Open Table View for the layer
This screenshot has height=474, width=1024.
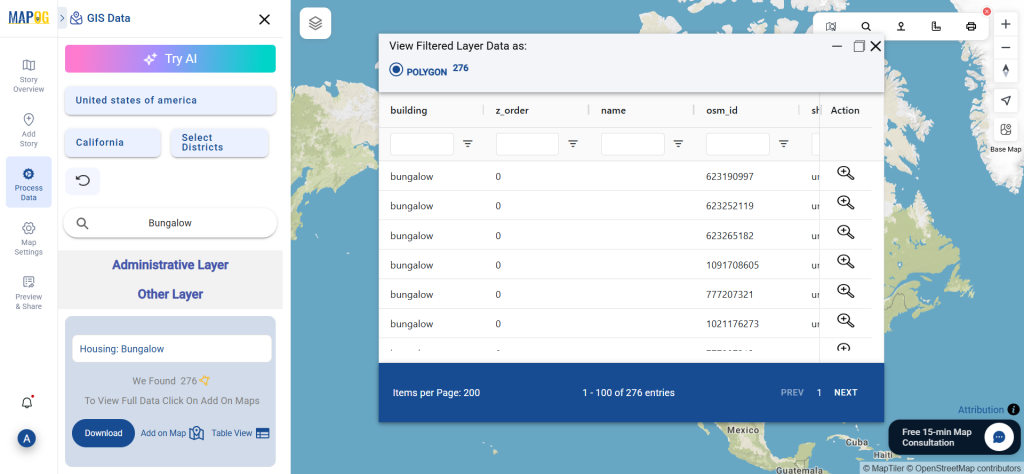[240, 433]
